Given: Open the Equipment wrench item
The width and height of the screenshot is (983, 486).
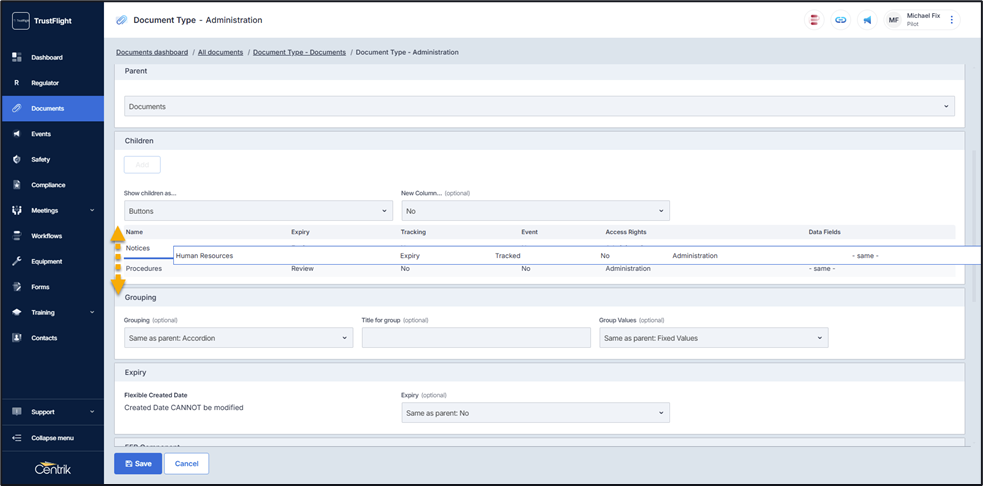Looking at the screenshot, I should [x=46, y=261].
